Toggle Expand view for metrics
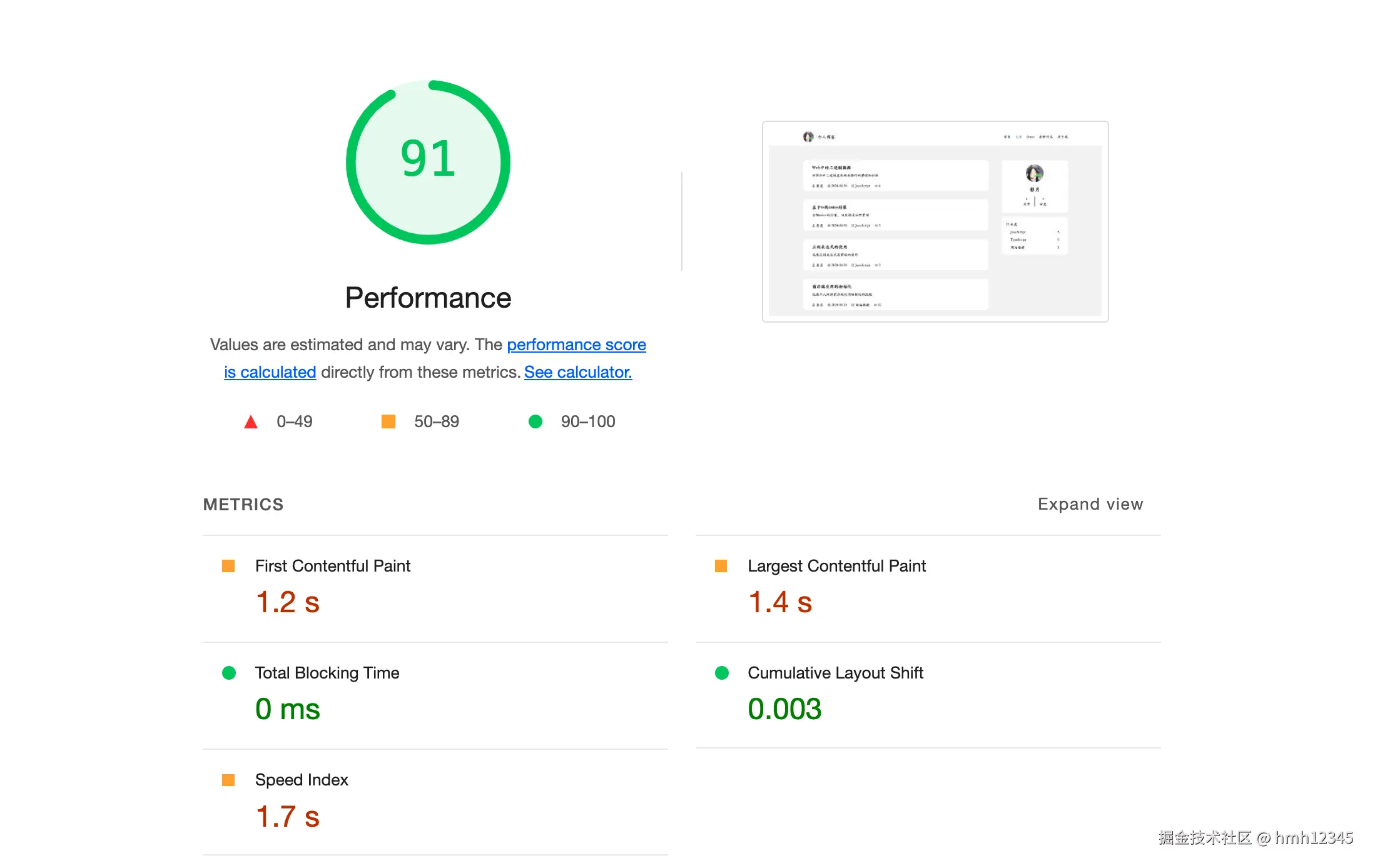1375x868 pixels. (x=1090, y=504)
